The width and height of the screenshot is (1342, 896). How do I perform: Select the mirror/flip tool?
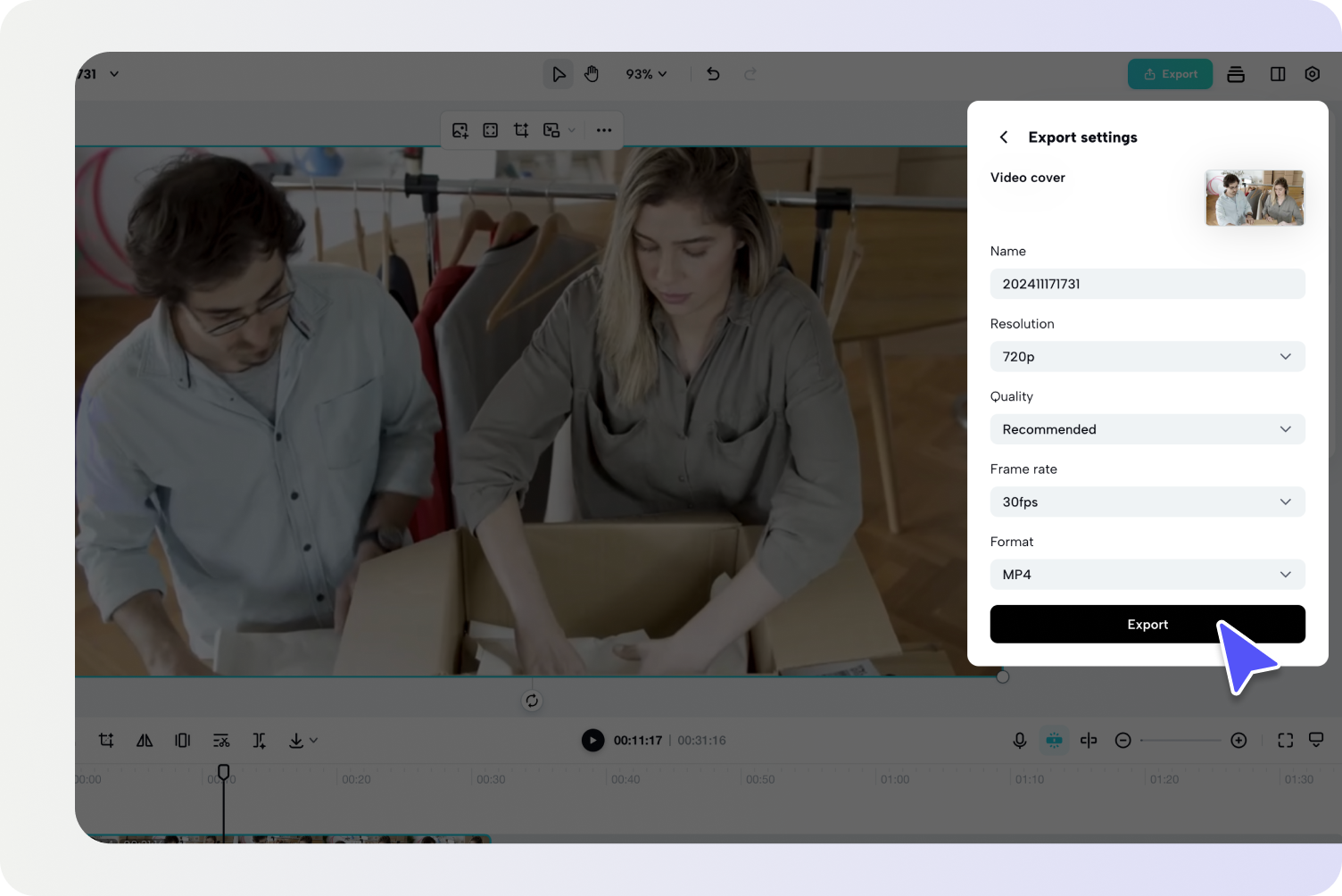click(144, 740)
